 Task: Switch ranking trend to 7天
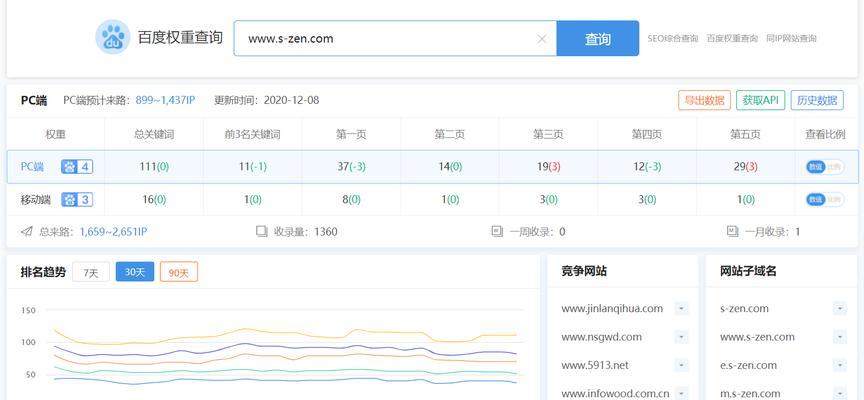coord(91,272)
